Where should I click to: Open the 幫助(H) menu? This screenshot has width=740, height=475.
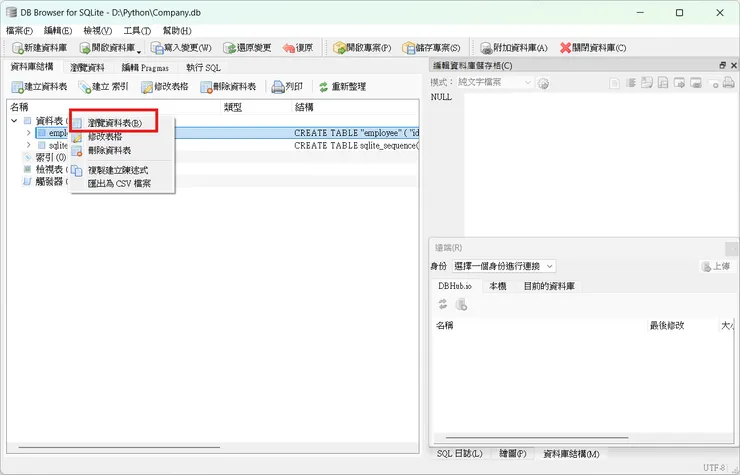click(177, 31)
